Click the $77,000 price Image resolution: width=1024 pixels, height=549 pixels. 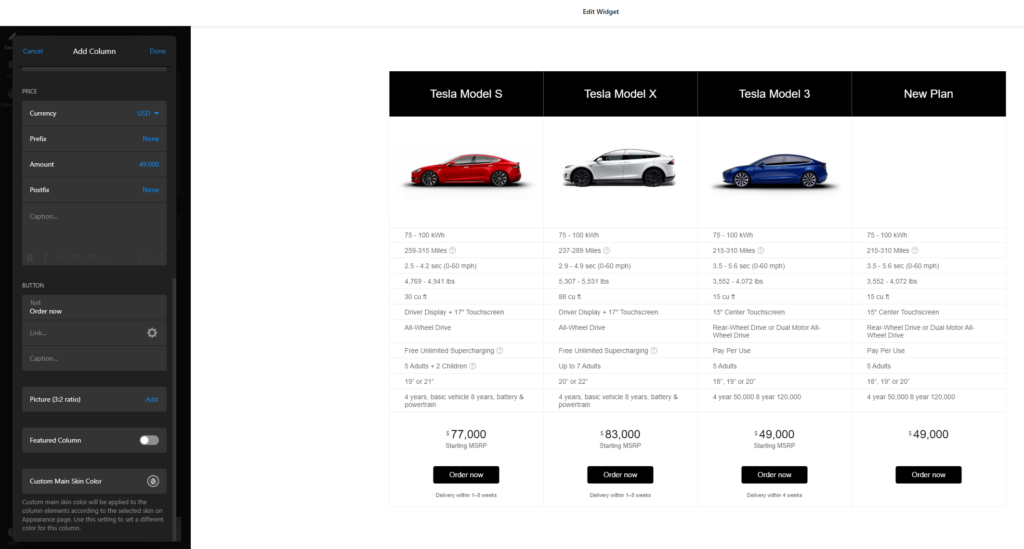[466, 434]
